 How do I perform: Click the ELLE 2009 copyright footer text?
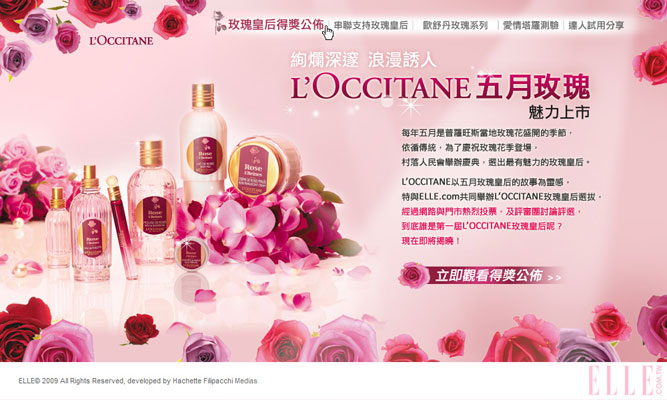tap(138, 381)
